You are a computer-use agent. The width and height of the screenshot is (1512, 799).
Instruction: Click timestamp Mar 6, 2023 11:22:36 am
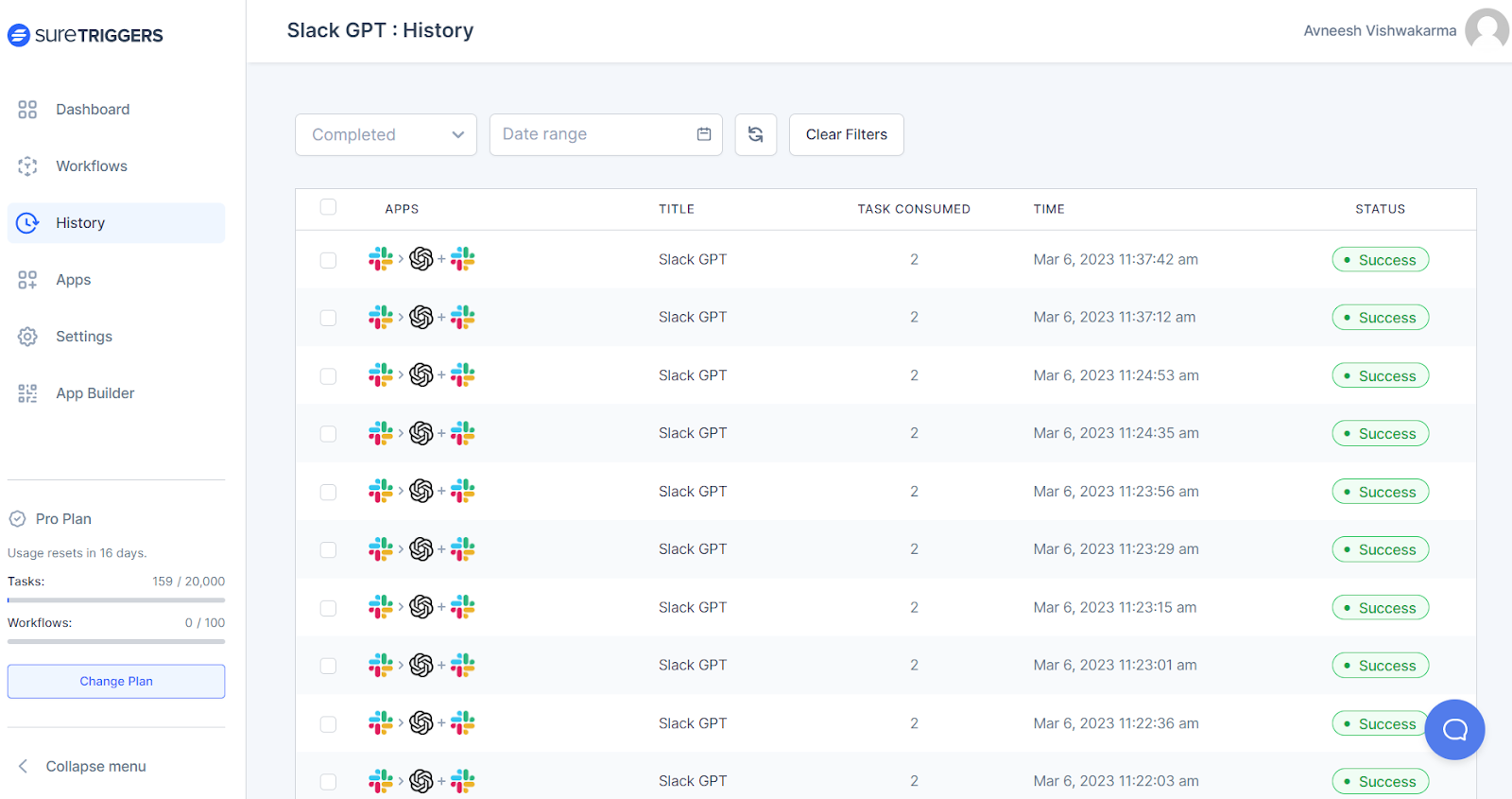coord(1116,723)
